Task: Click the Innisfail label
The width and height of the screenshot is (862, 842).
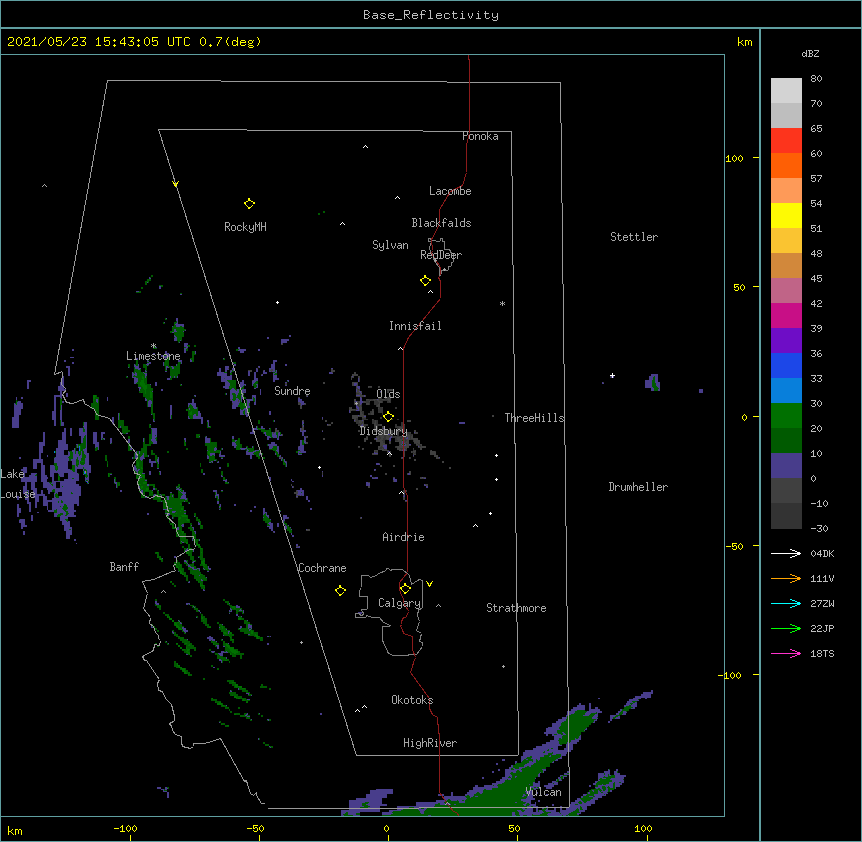Action: coord(415,326)
